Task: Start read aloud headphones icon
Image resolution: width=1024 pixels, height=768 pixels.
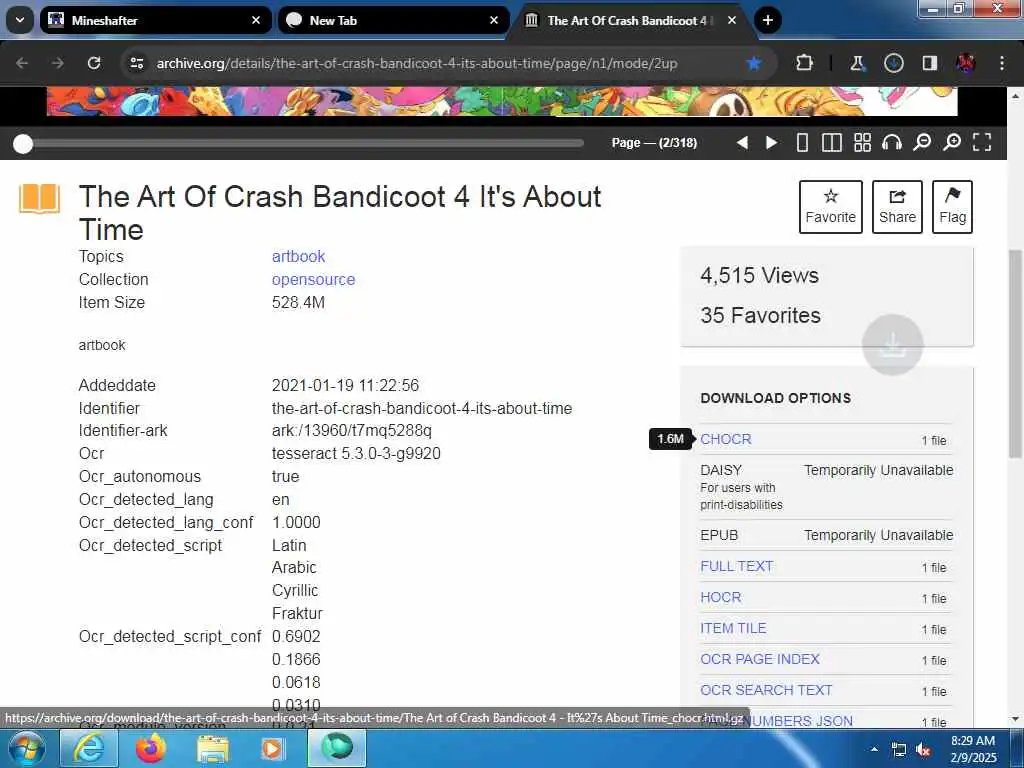Action: tap(892, 142)
